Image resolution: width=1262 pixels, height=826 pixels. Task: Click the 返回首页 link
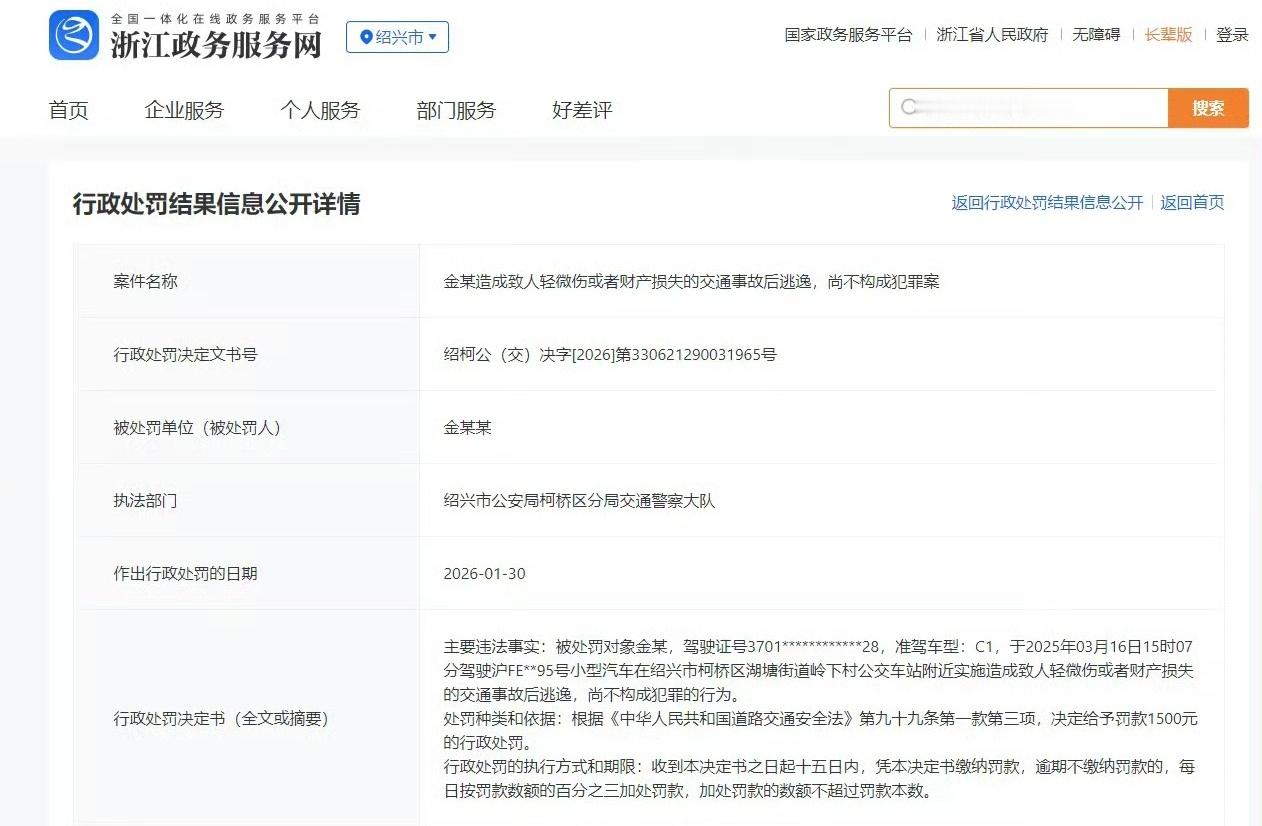pos(1191,202)
